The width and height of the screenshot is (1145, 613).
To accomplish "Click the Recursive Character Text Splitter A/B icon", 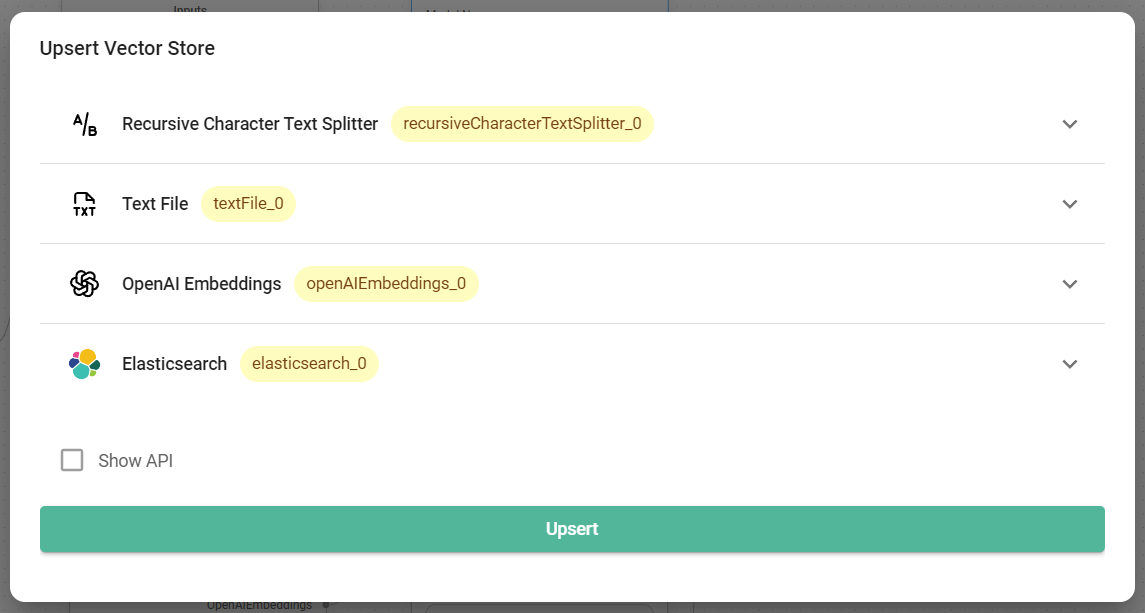I will click(x=85, y=124).
